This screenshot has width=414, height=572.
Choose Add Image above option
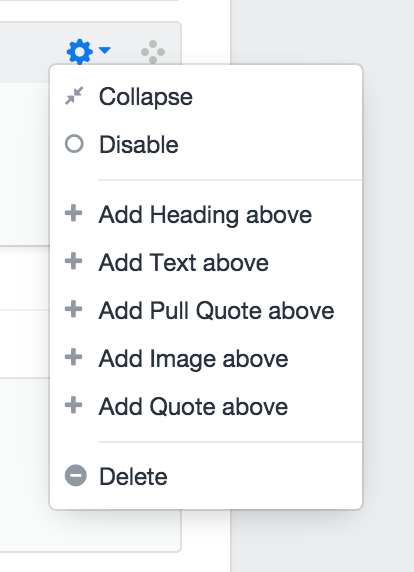[206, 358]
